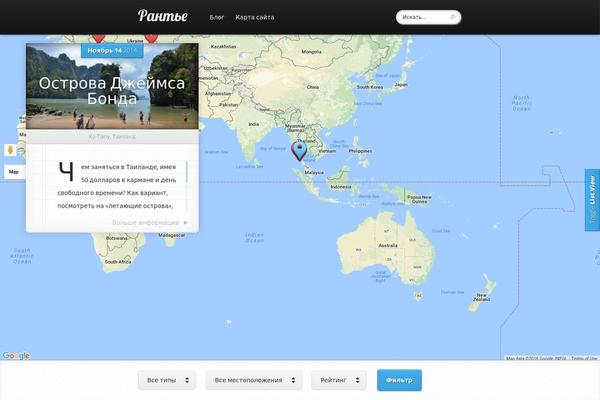Click the Madagascar label on the map
Image resolution: width=600 pixels, height=400 pixels.
[171, 235]
